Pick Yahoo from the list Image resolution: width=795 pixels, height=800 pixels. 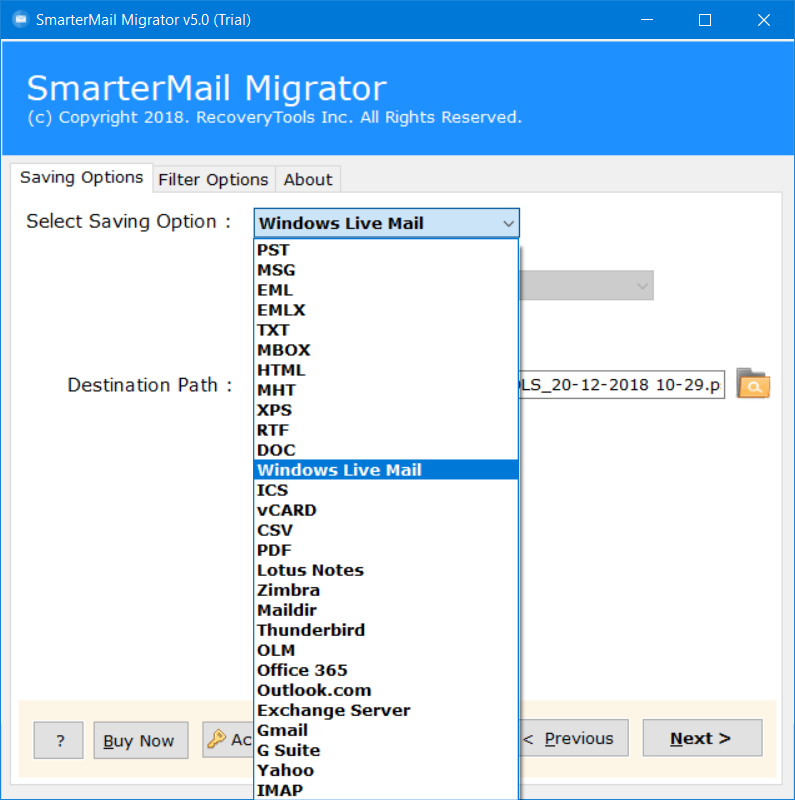(x=386, y=770)
